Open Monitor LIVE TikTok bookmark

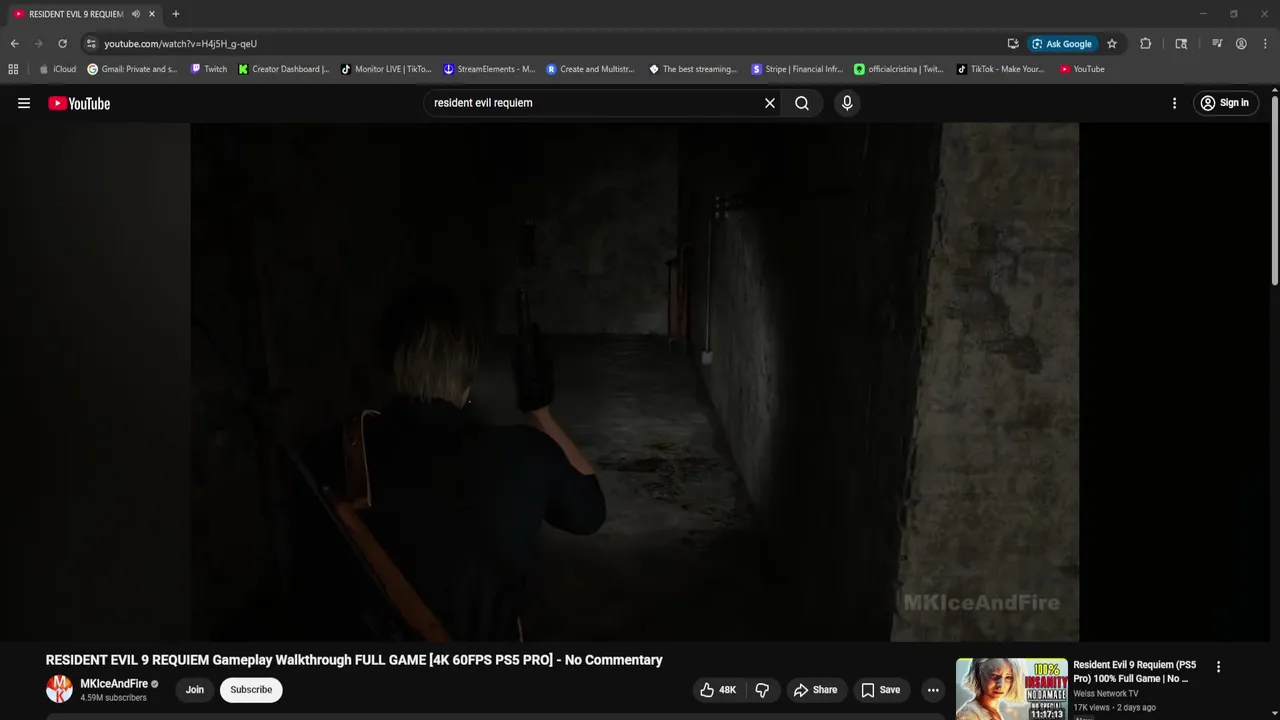(386, 69)
